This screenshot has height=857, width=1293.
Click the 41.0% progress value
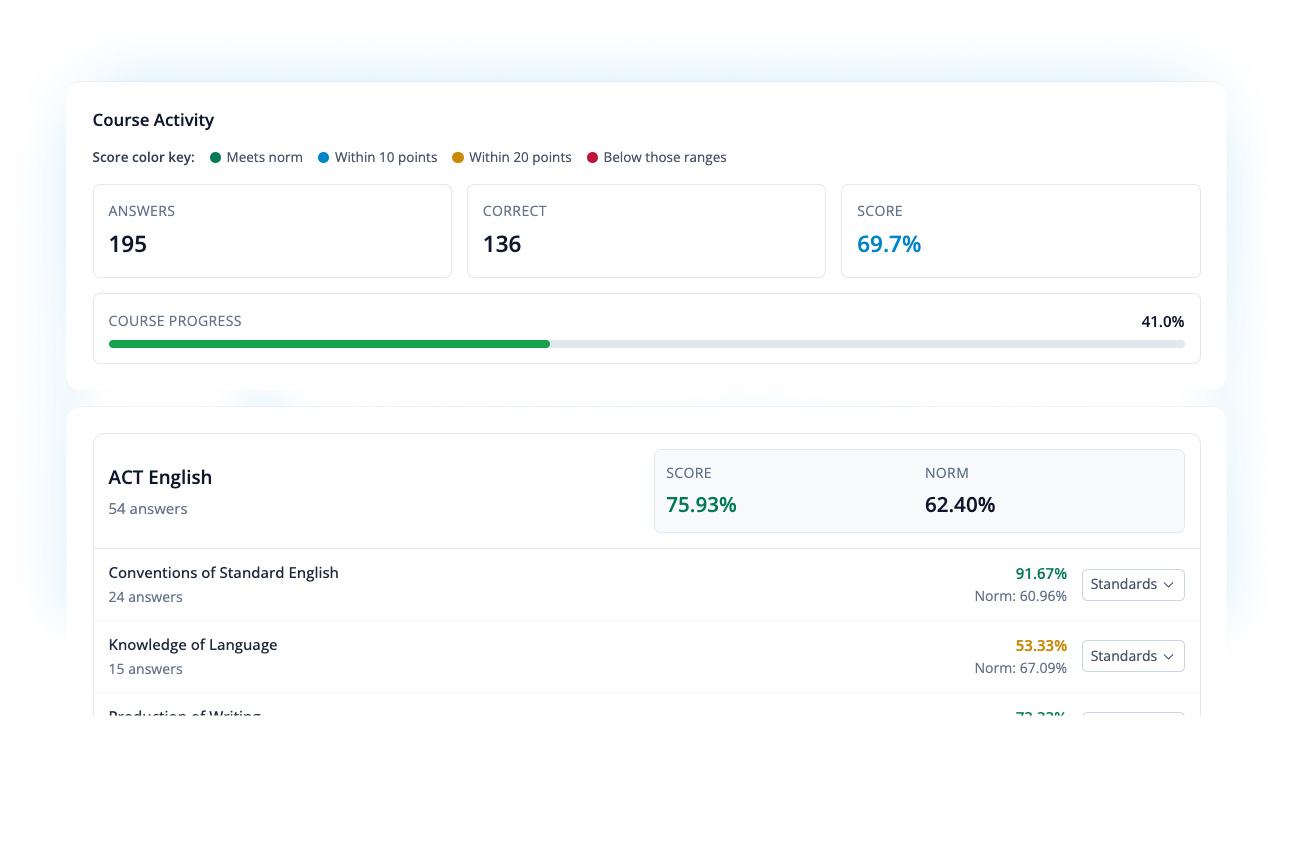[1163, 322]
